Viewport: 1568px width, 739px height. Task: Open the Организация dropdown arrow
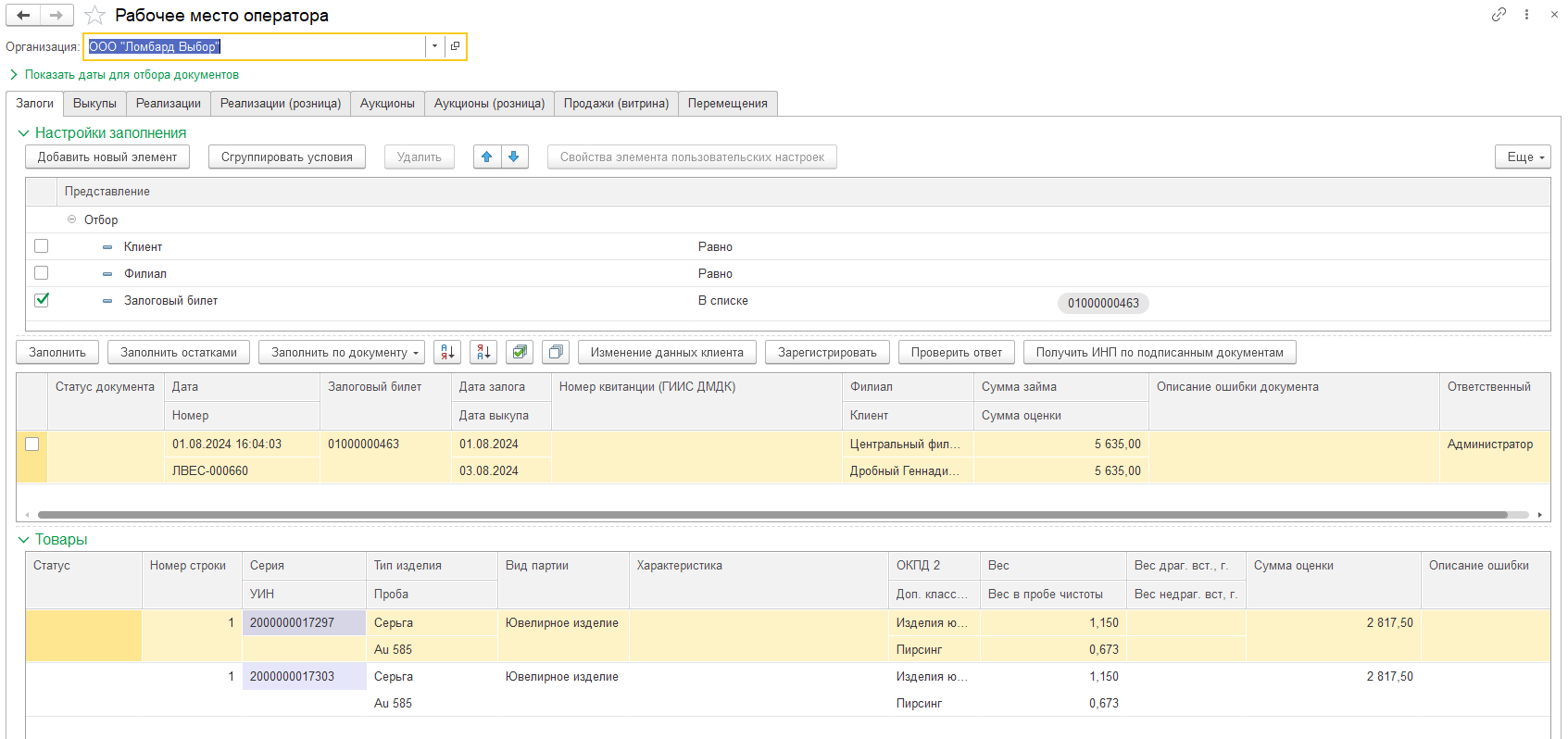click(x=434, y=46)
